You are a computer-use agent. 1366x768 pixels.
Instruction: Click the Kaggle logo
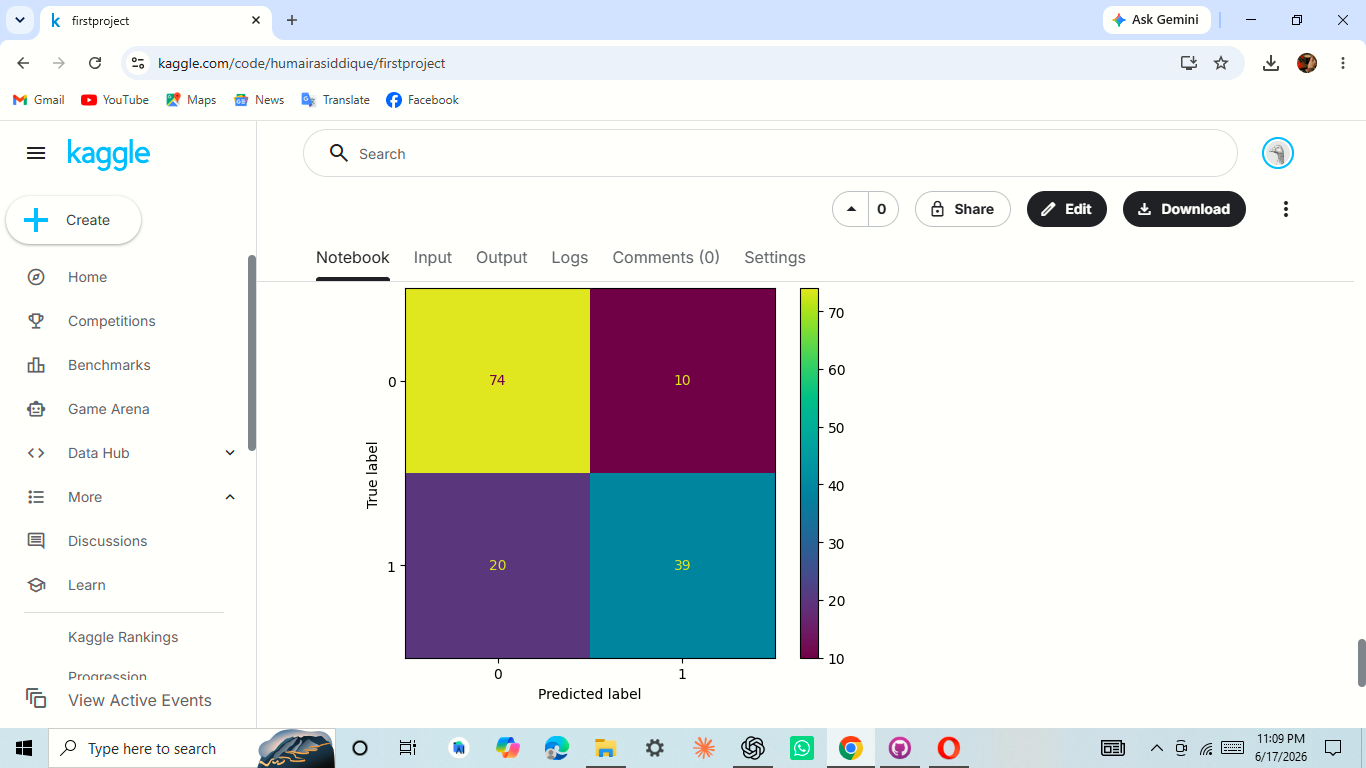pyautogui.click(x=109, y=154)
